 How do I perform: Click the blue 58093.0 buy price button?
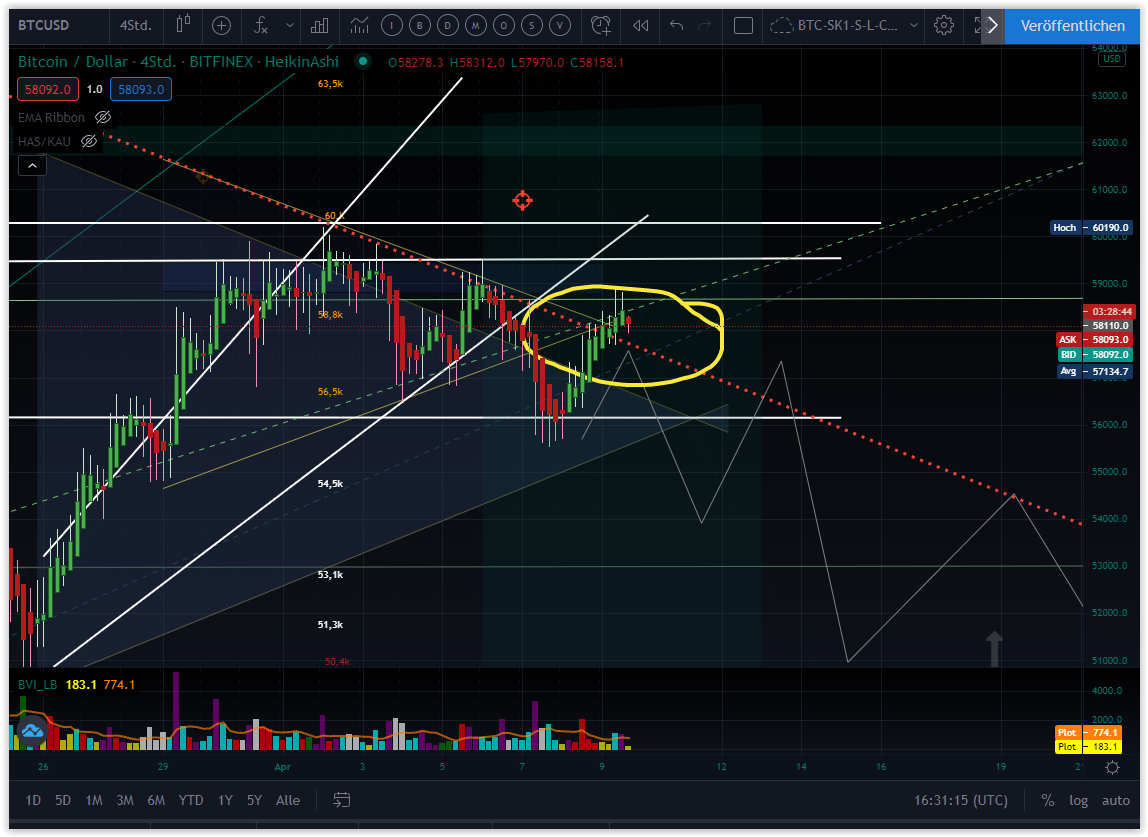141,89
